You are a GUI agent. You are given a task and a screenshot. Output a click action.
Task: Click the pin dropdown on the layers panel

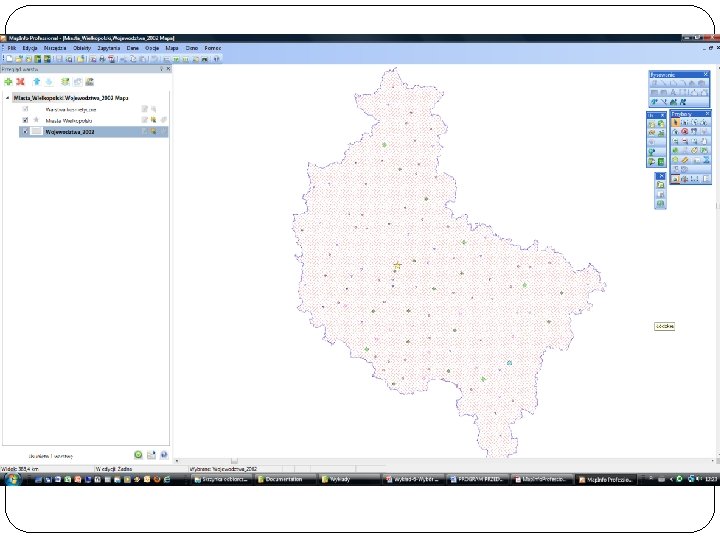(162, 69)
